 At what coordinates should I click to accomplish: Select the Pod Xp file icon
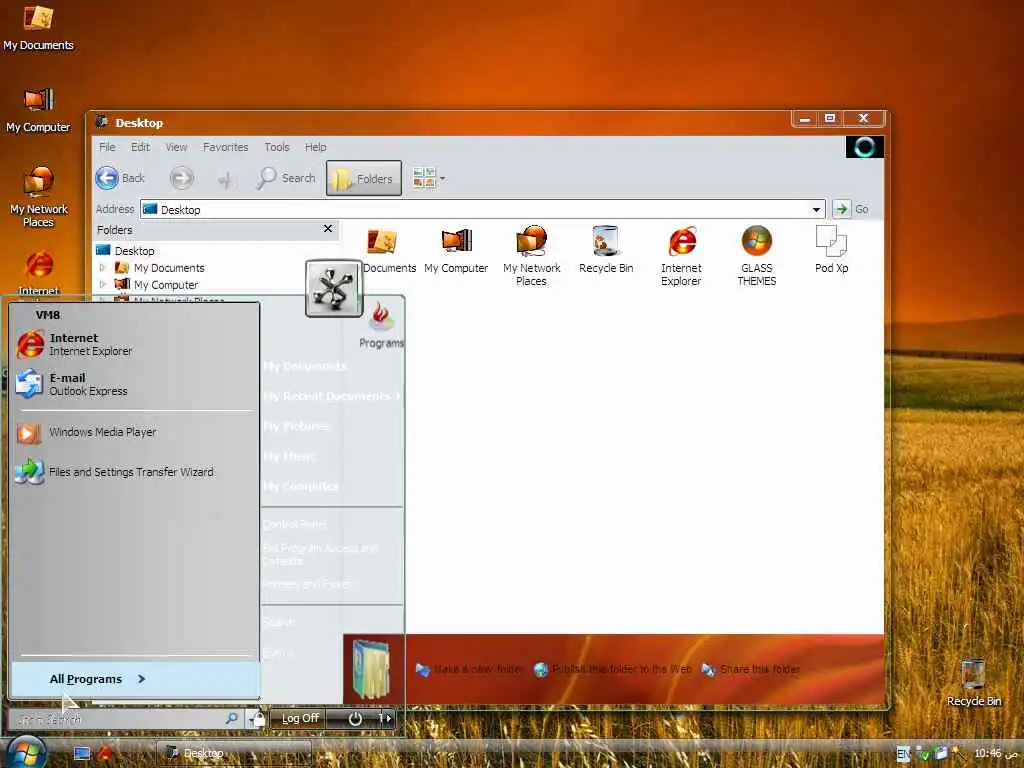pos(831,249)
